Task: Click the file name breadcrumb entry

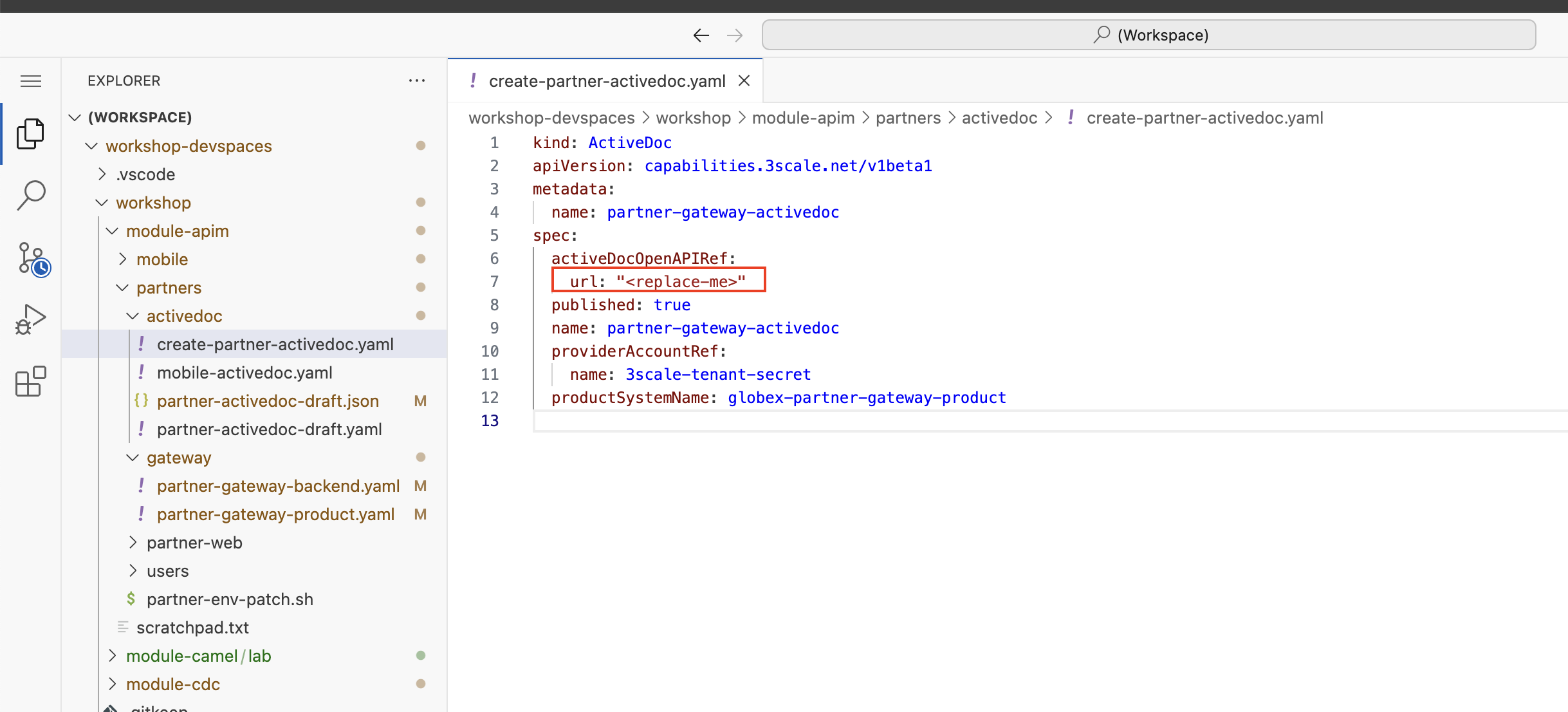Action: [1204, 118]
